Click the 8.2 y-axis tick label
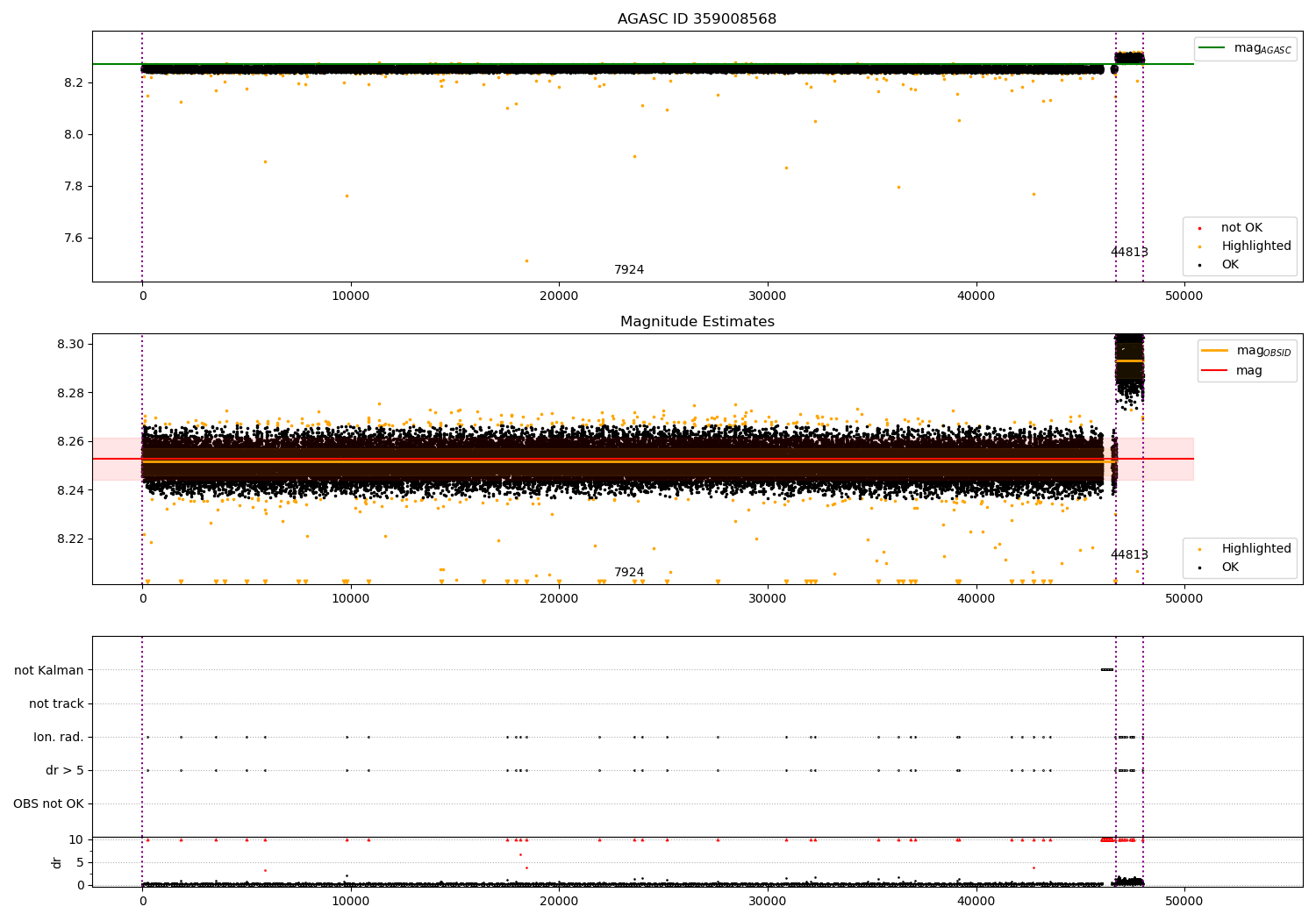Viewport: 1316px width, 921px height. click(x=72, y=83)
